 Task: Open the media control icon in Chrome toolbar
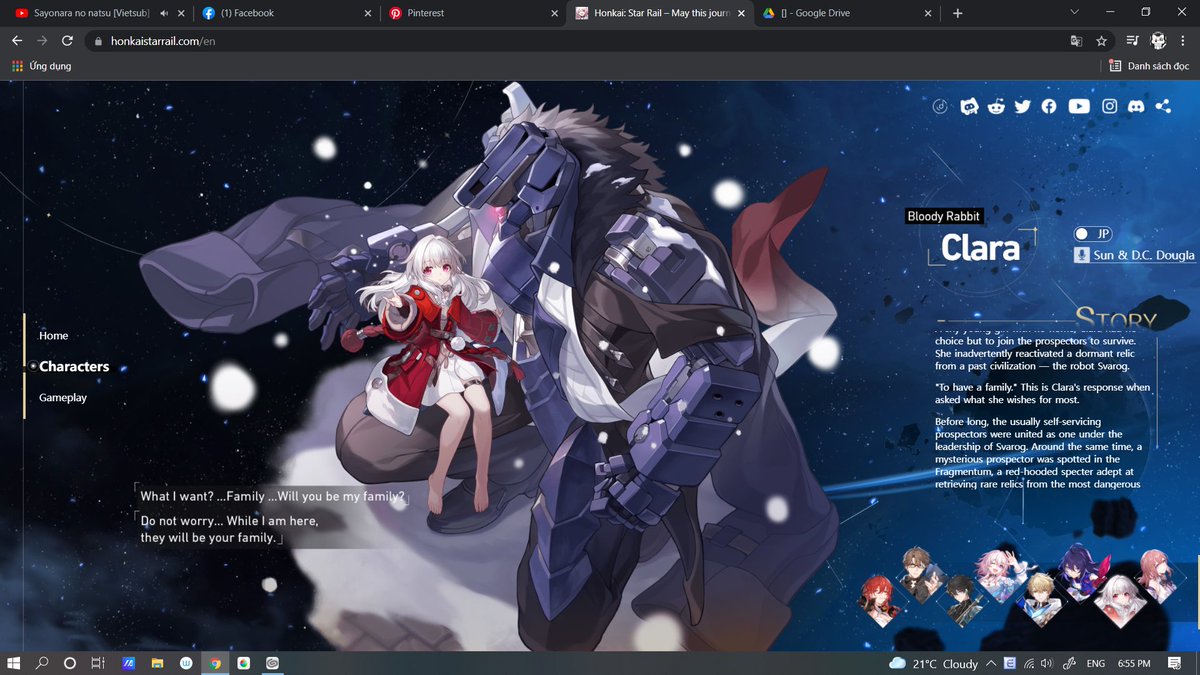[1131, 41]
